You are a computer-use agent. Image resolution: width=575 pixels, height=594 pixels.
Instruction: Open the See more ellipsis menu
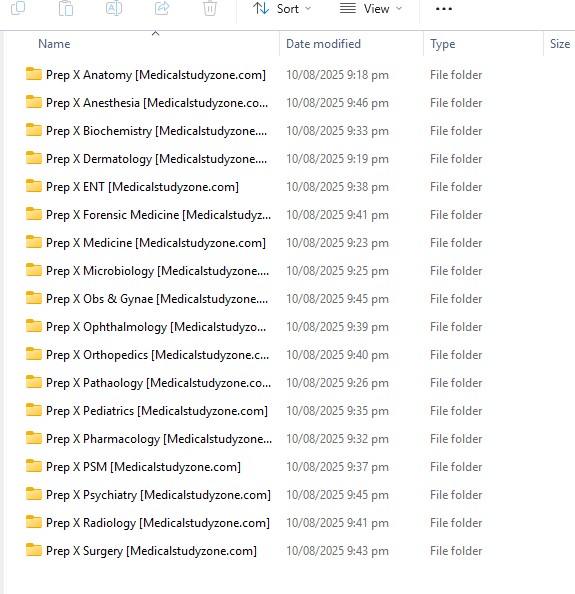[444, 9]
